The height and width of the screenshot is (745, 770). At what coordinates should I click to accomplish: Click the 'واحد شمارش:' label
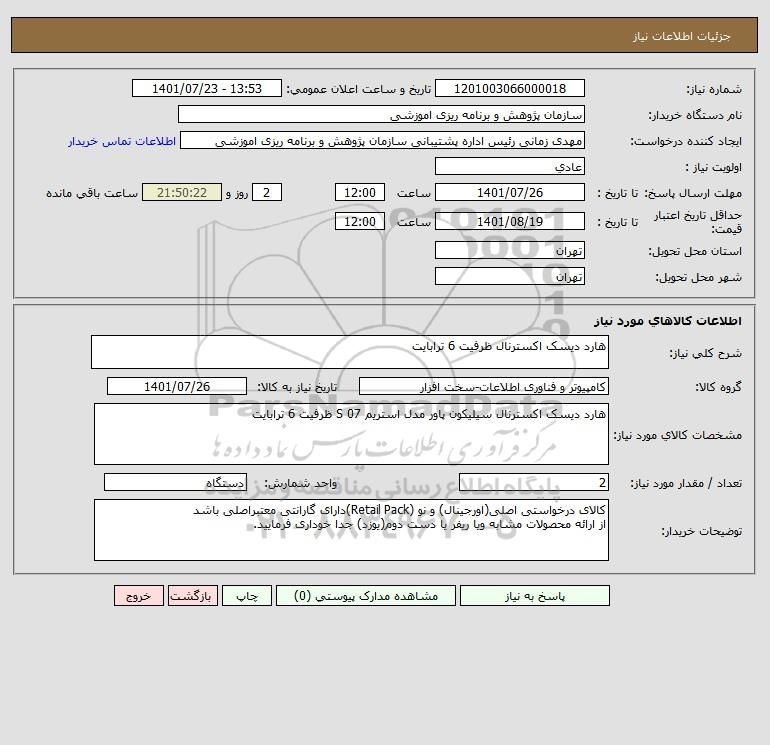301,483
